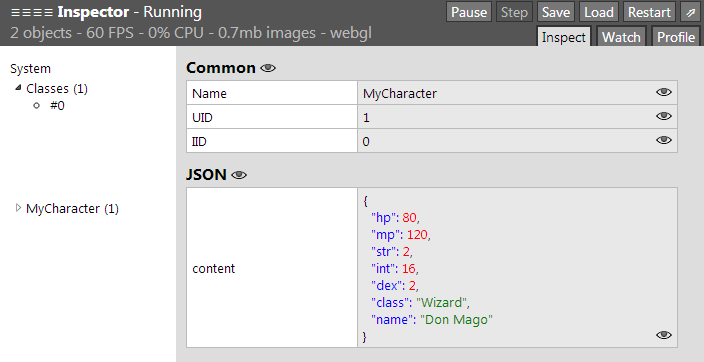704x362 pixels.
Task: Click the Name label cell
Action: click(272, 93)
